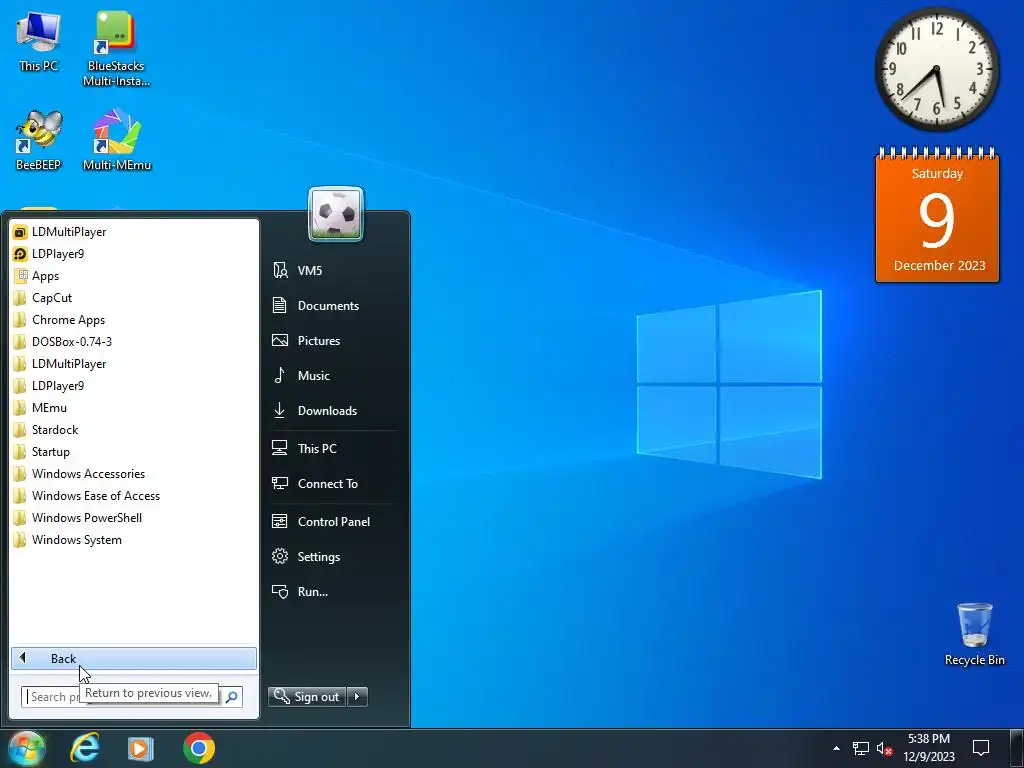Expand the Startup folder
Image resolution: width=1024 pixels, height=768 pixels.
point(134,452)
